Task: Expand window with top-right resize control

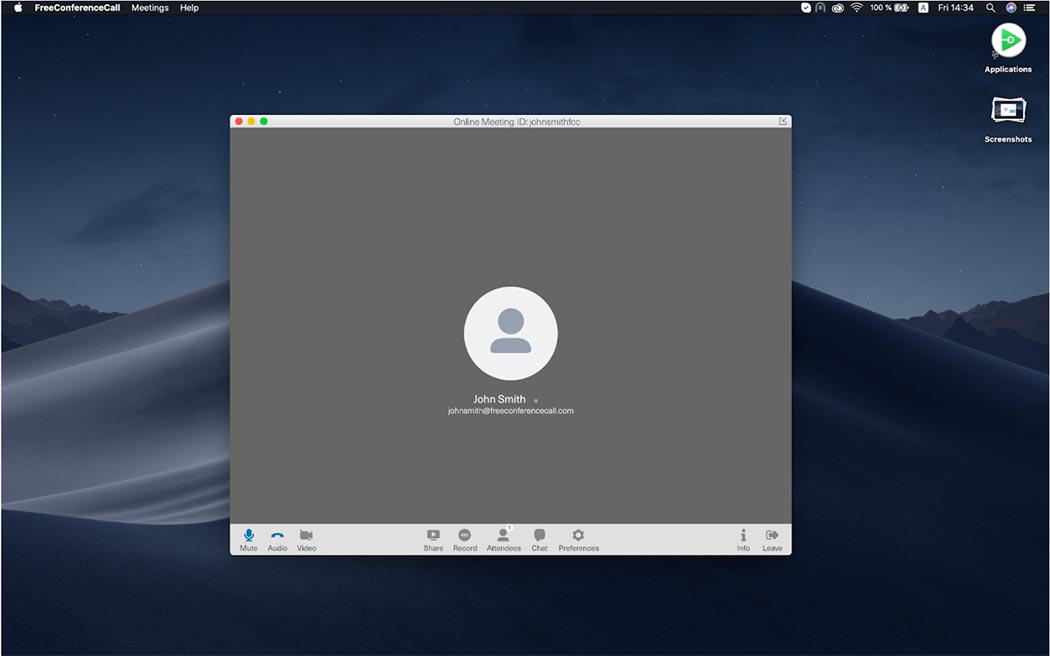Action: tap(781, 120)
